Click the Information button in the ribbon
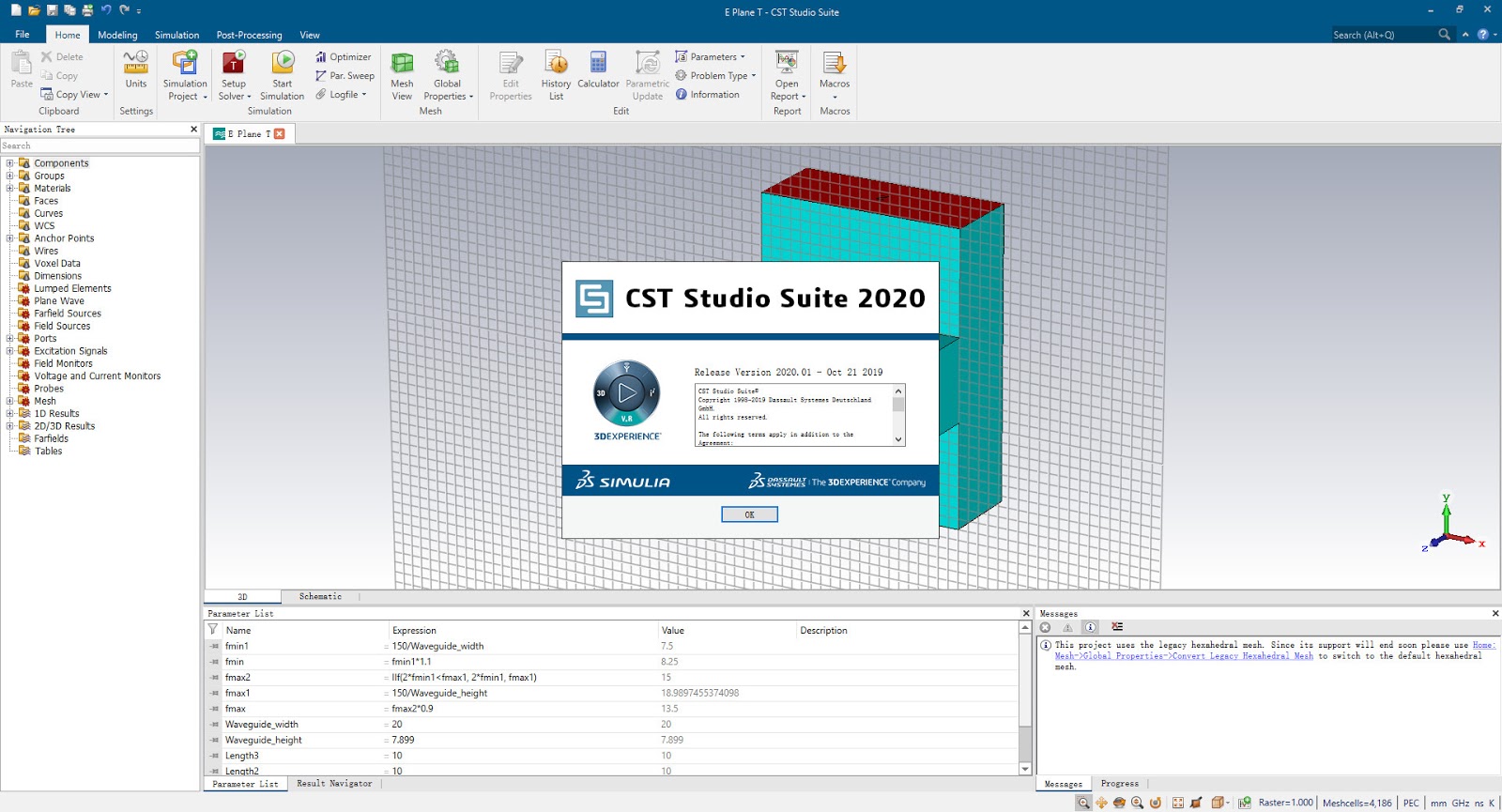The image size is (1502, 812). coord(708,95)
